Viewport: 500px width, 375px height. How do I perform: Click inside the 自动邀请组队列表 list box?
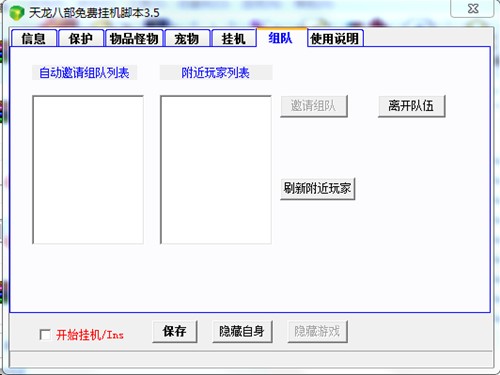88,170
